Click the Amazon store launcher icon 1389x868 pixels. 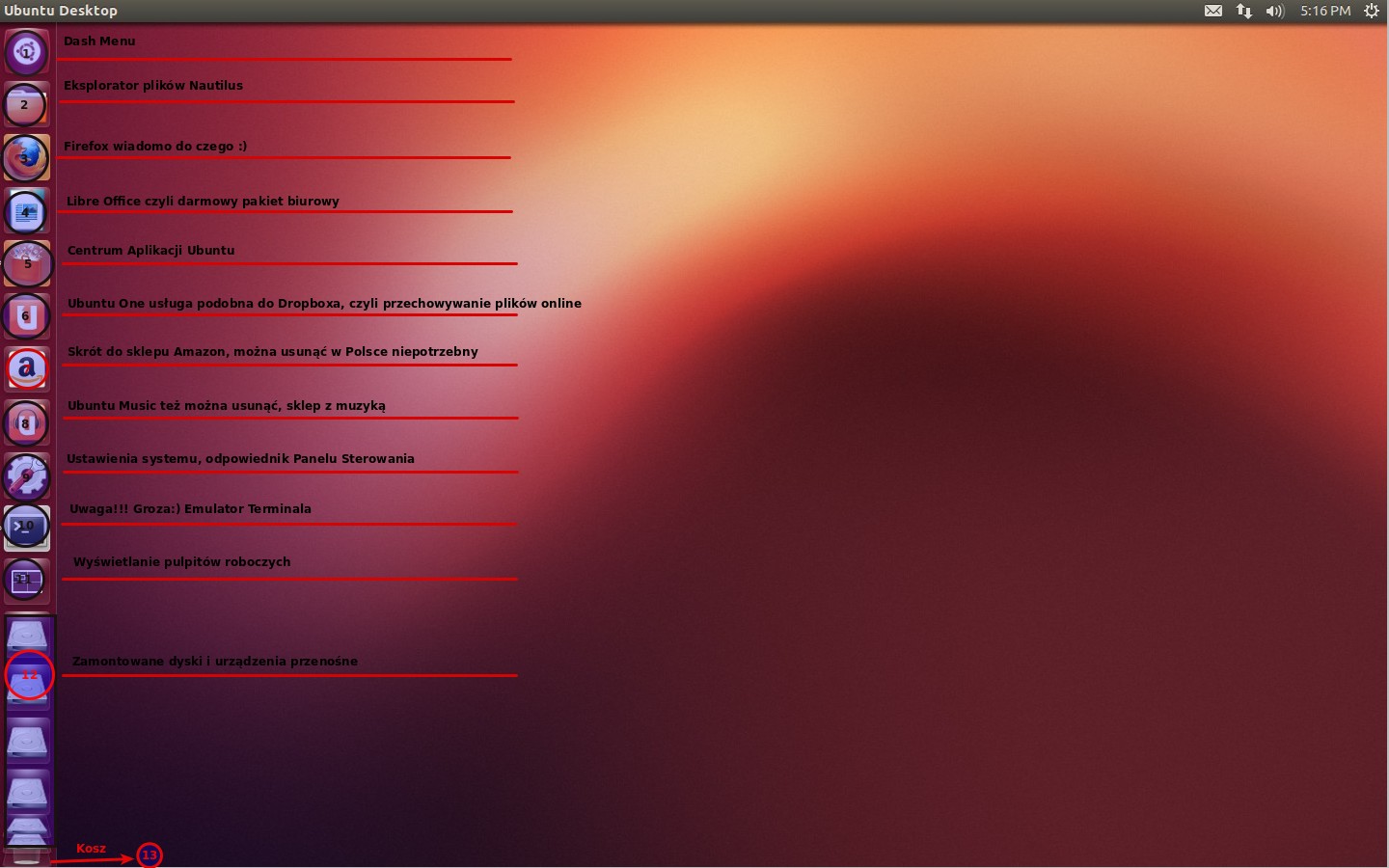(26, 368)
